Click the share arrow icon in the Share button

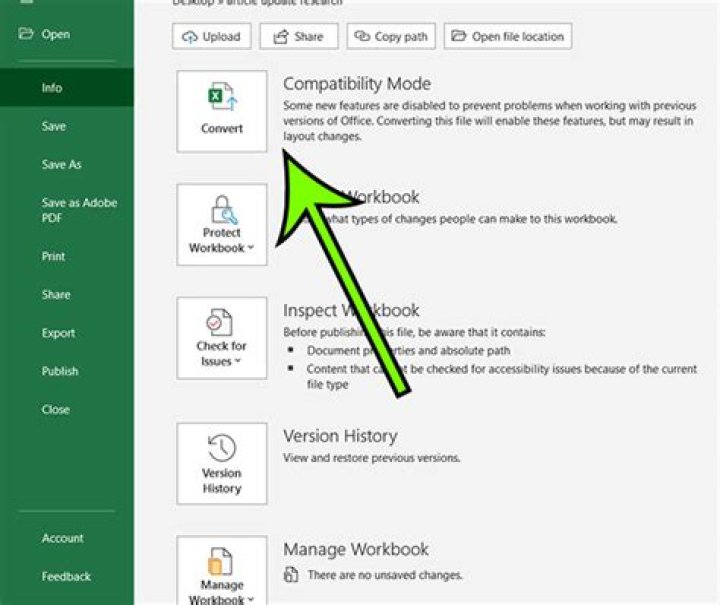coord(281,36)
